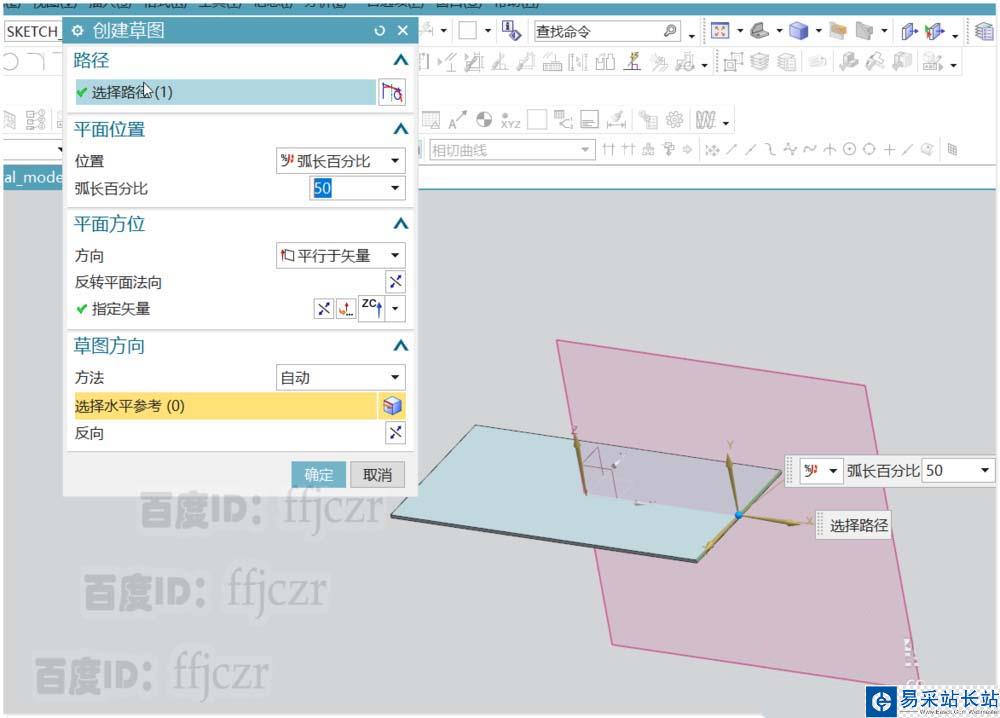Viewport: 1000px width, 718px height.
Task: Collapse the 平面方位 section
Action: coord(401,223)
